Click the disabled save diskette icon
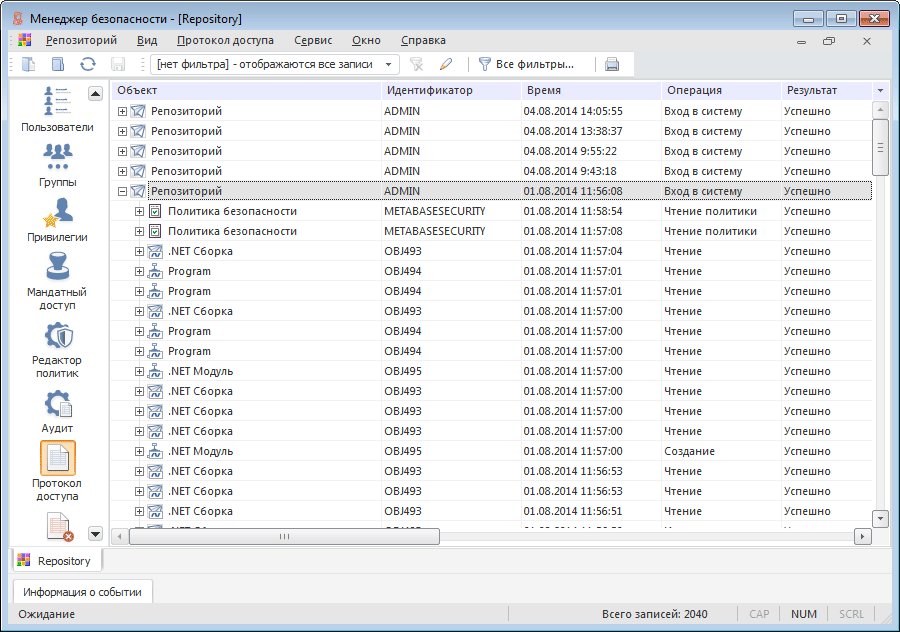Image resolution: width=900 pixels, height=632 pixels. 118,64
